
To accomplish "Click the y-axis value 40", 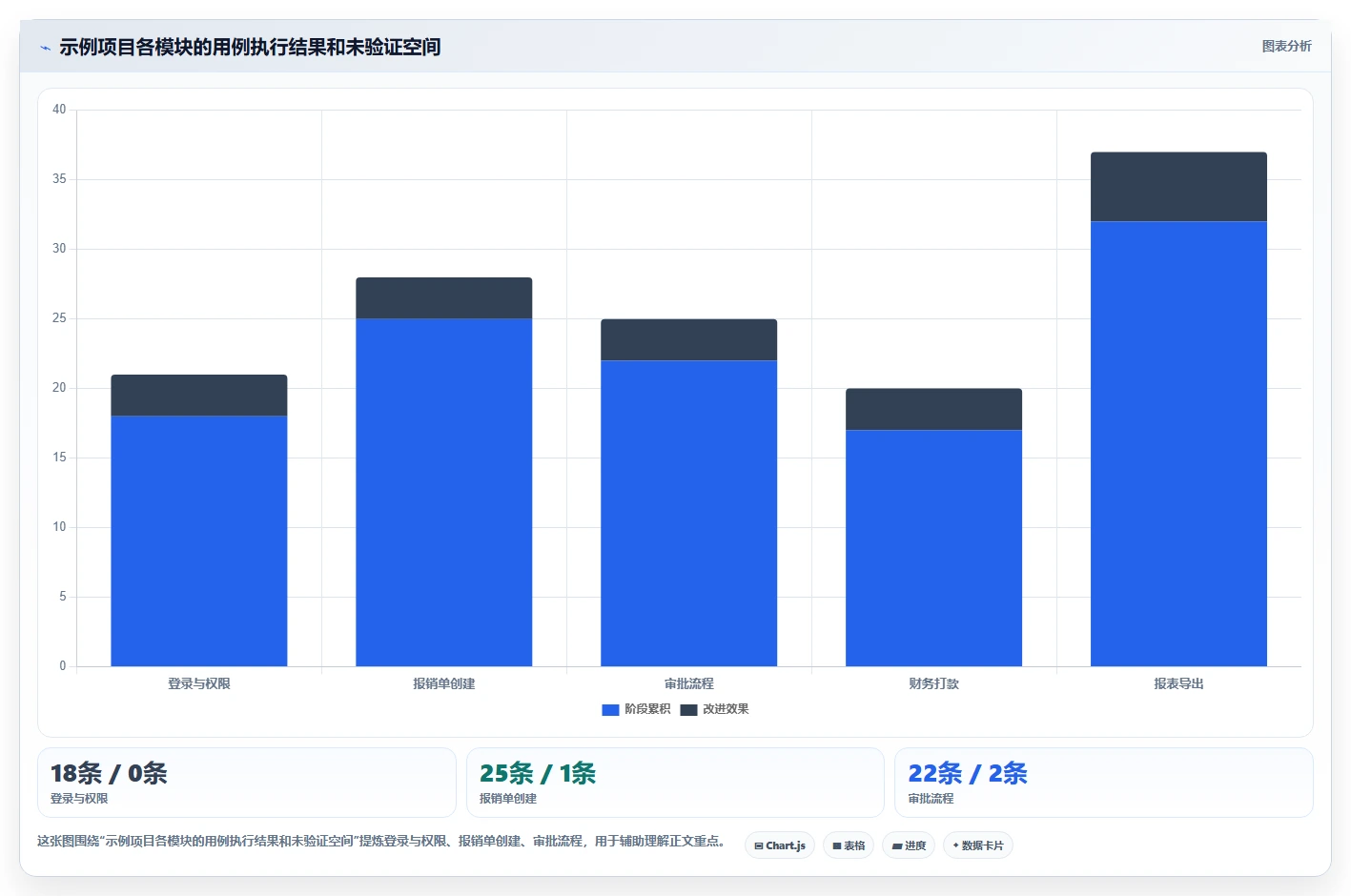I will [59, 110].
